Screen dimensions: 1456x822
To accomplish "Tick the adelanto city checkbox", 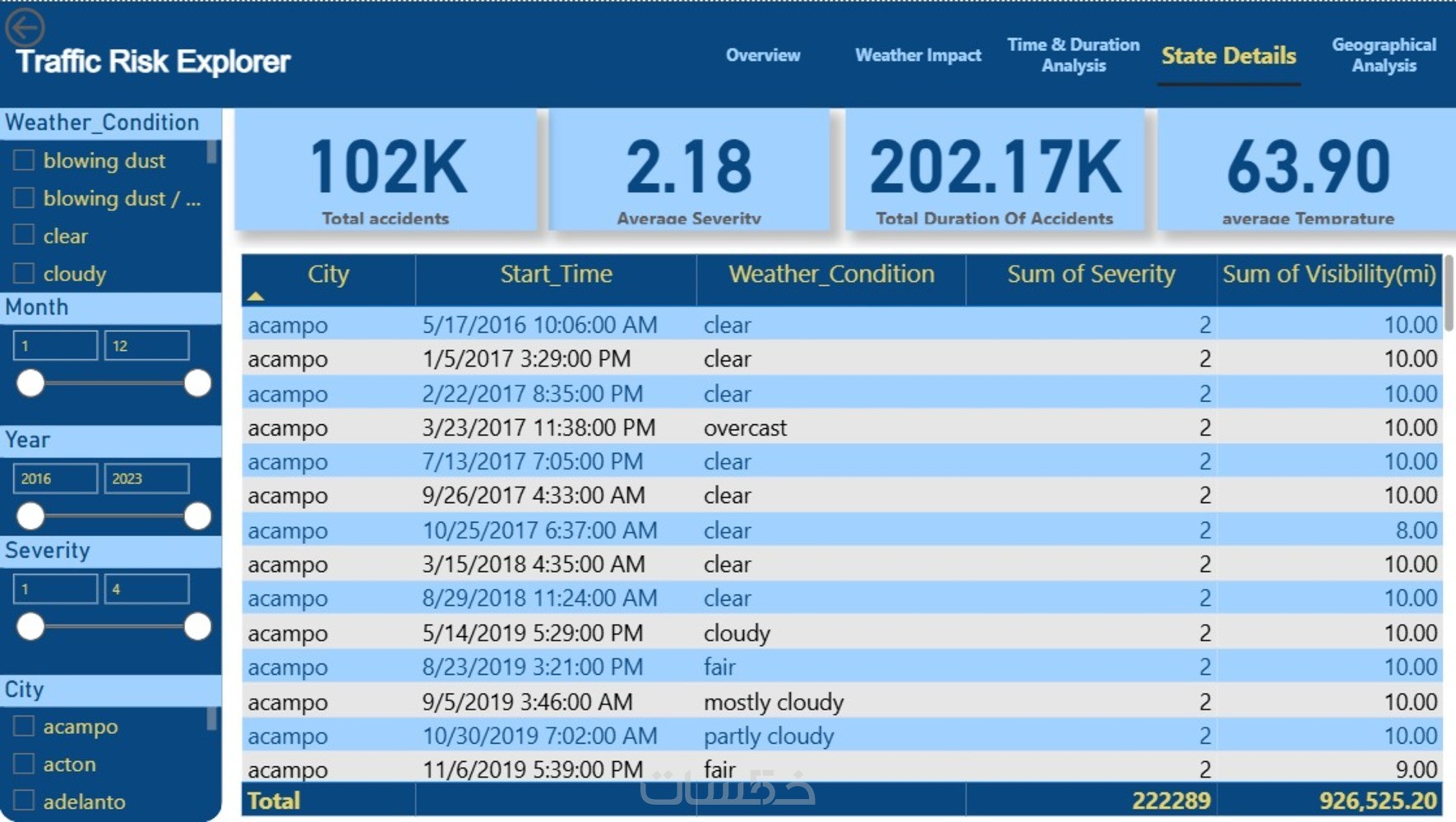I will (x=24, y=801).
